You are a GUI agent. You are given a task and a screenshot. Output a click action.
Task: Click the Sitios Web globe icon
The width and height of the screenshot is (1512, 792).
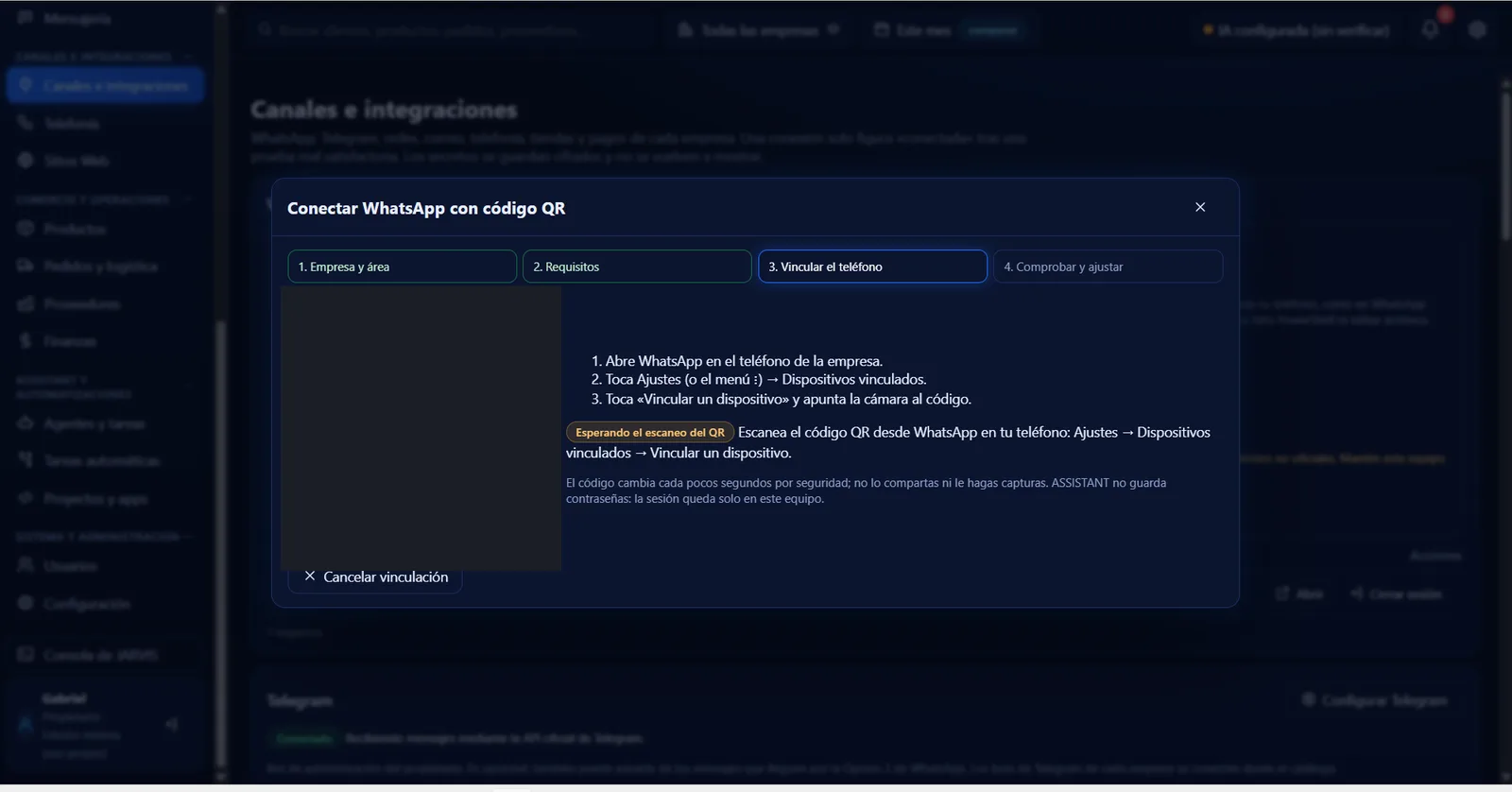pyautogui.click(x=26, y=161)
